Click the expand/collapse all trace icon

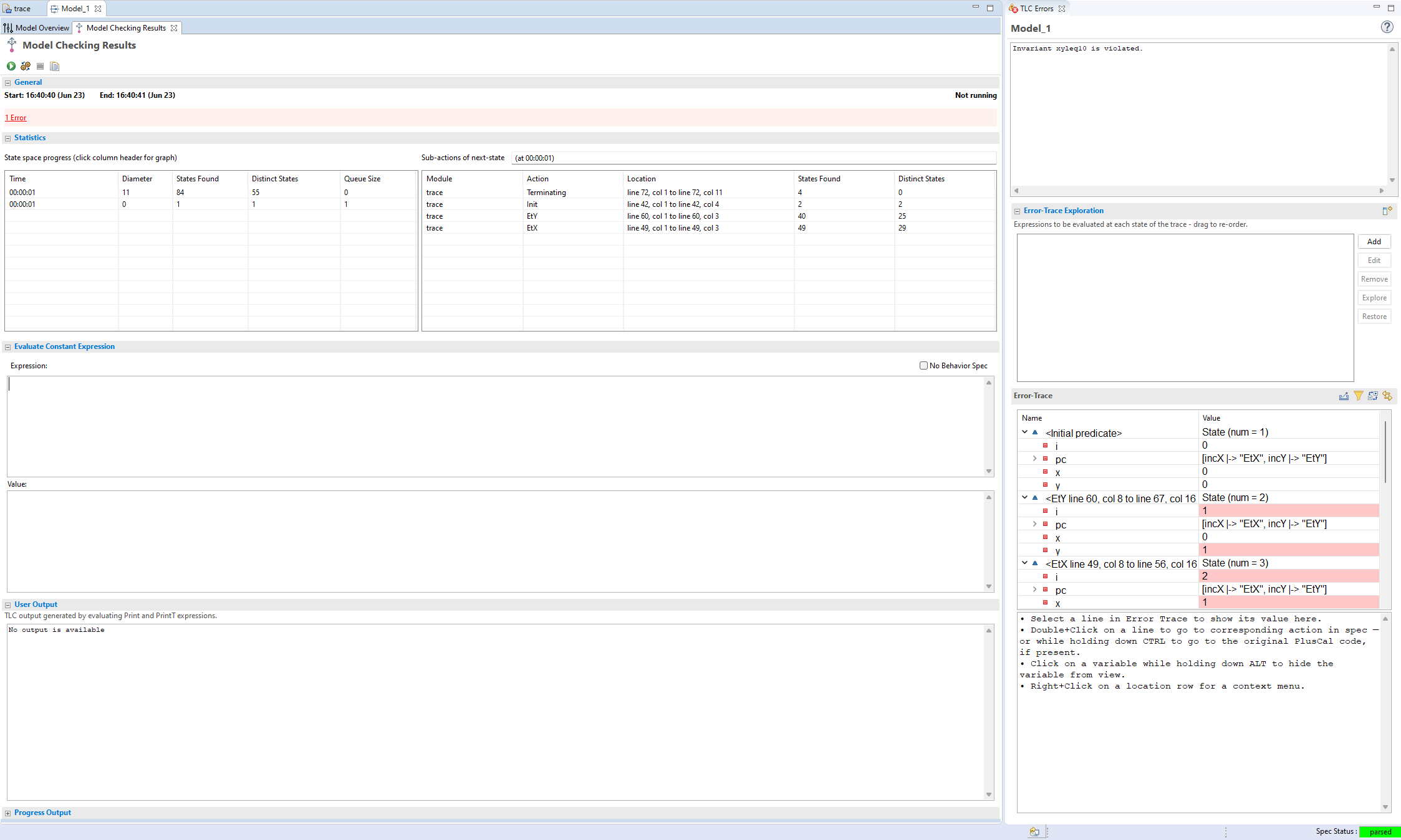click(1372, 396)
